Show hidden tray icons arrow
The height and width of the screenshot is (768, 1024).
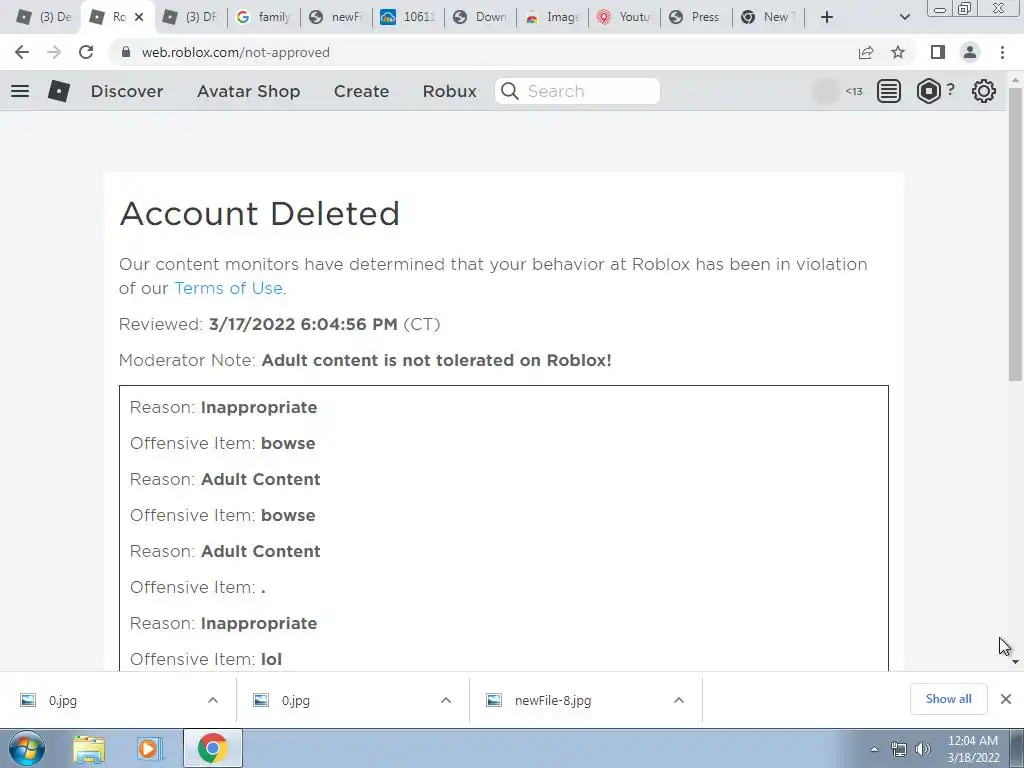(x=874, y=749)
